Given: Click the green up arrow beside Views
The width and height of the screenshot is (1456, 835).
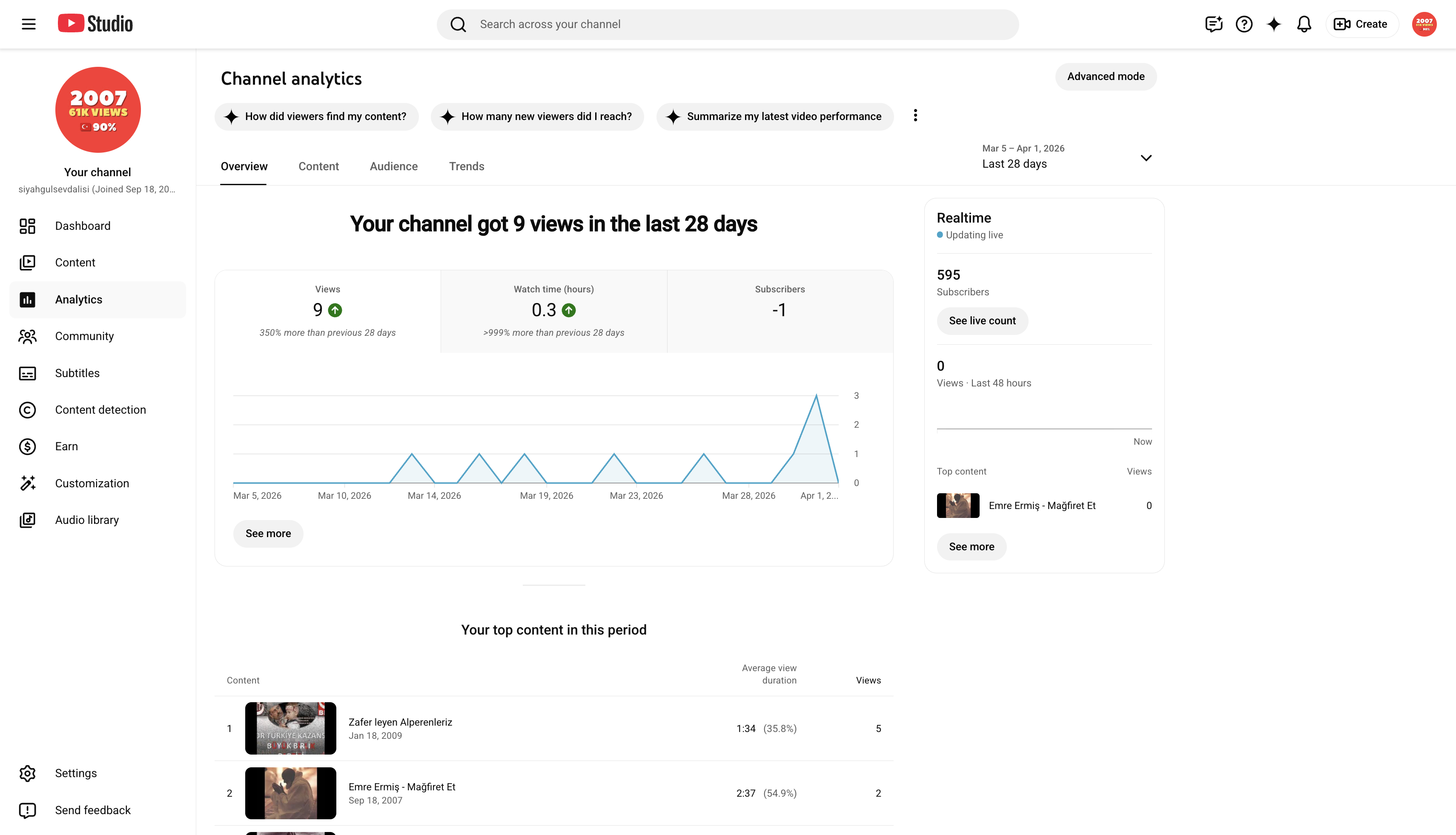Looking at the screenshot, I should 335,310.
